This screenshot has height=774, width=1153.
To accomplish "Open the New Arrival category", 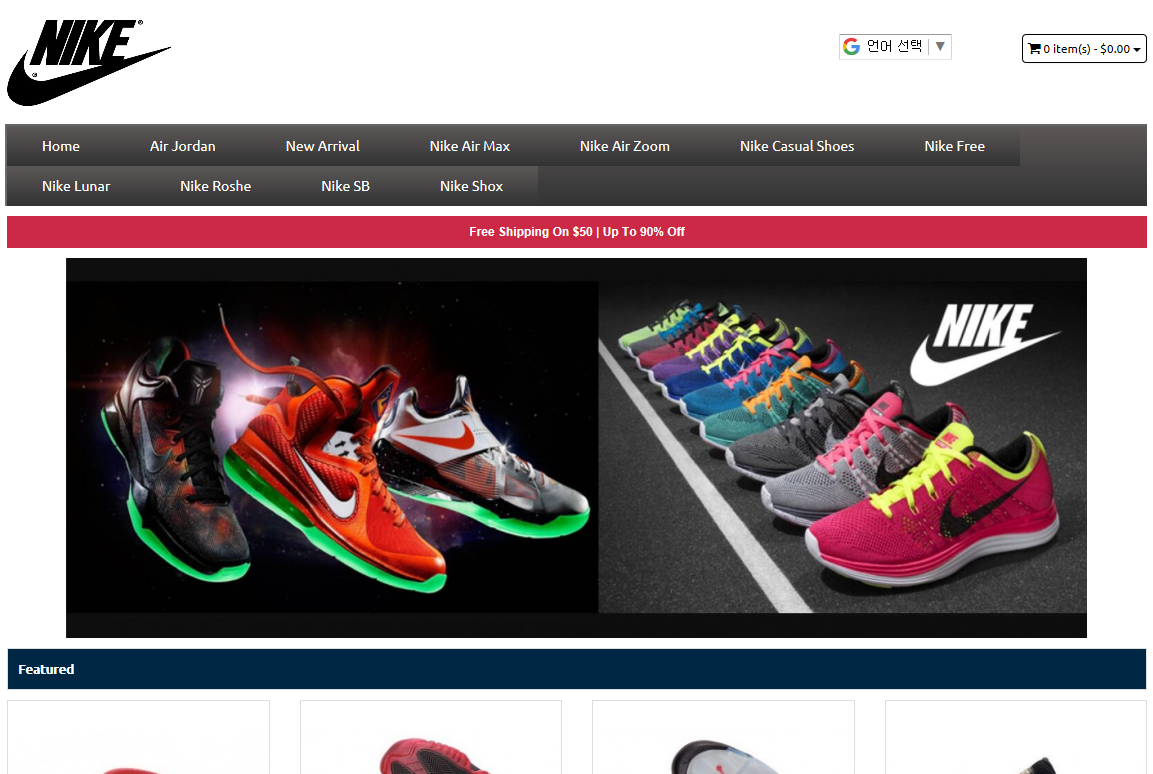I will coord(322,146).
